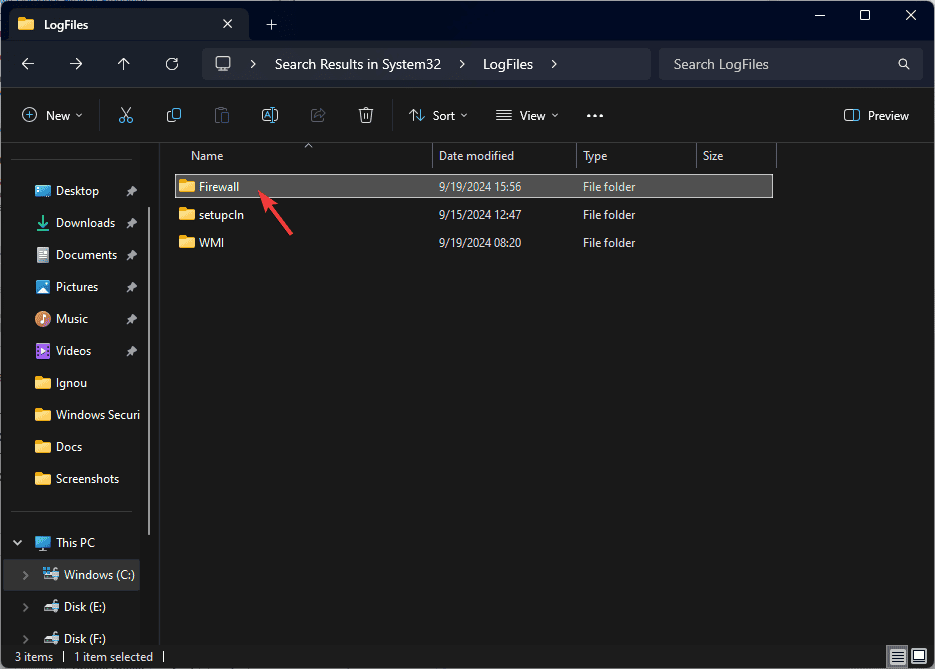Viewport: 935px width, 669px height.
Task: Navigate back with the back arrow
Action: pyautogui.click(x=28, y=64)
